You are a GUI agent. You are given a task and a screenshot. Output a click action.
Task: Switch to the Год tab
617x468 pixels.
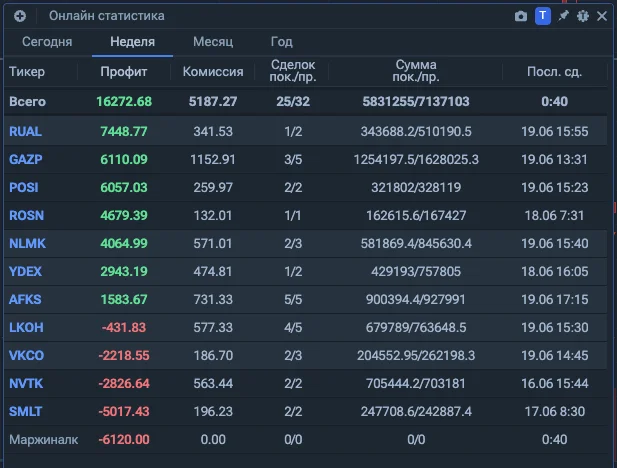point(282,42)
